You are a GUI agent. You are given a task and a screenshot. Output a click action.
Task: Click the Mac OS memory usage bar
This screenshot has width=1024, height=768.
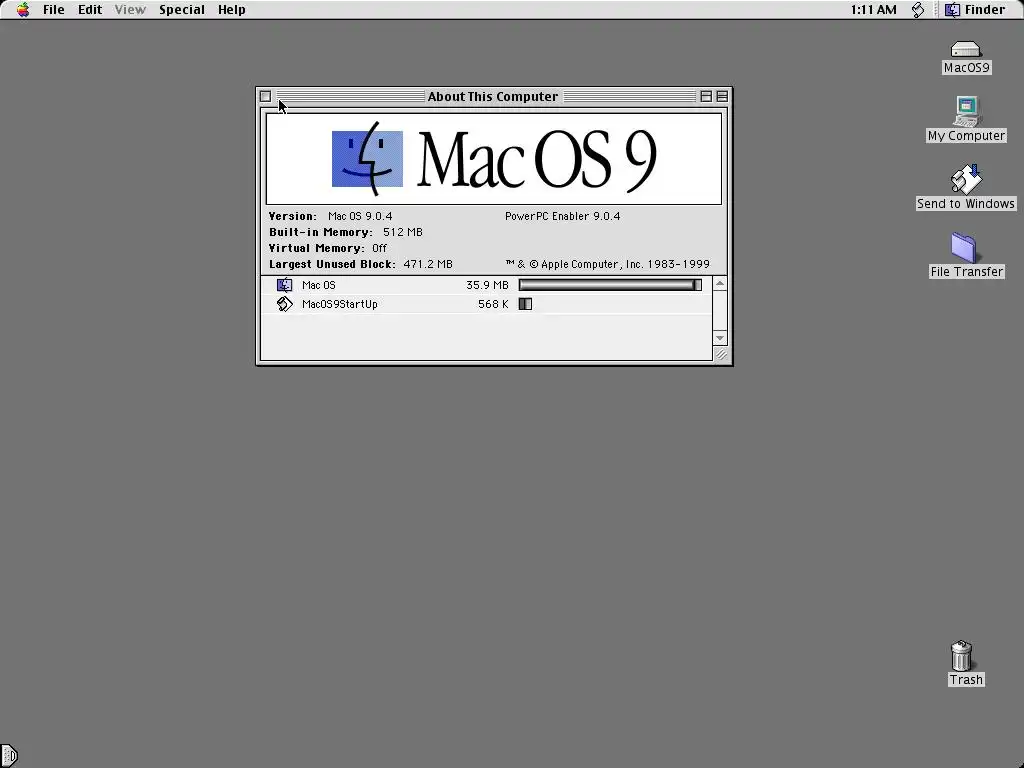click(610, 285)
